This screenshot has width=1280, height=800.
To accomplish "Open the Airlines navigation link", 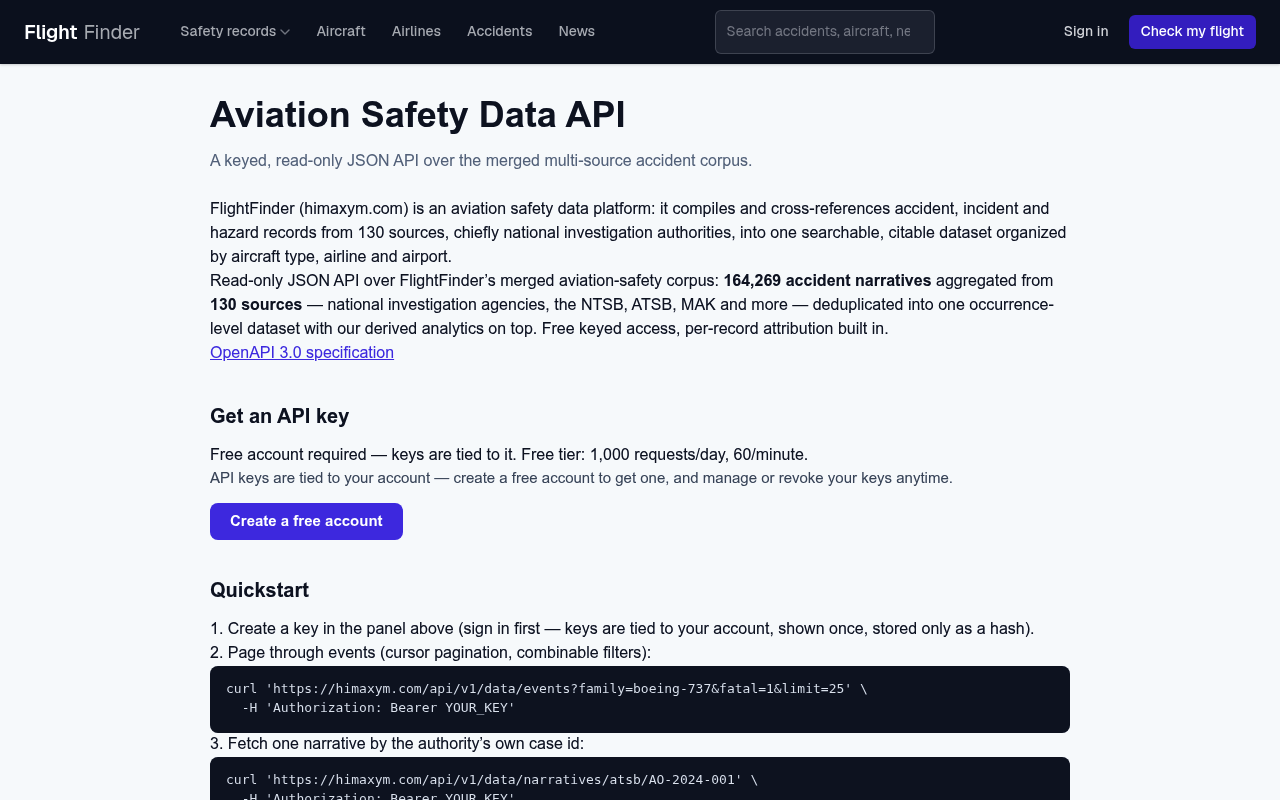I will coord(416,31).
